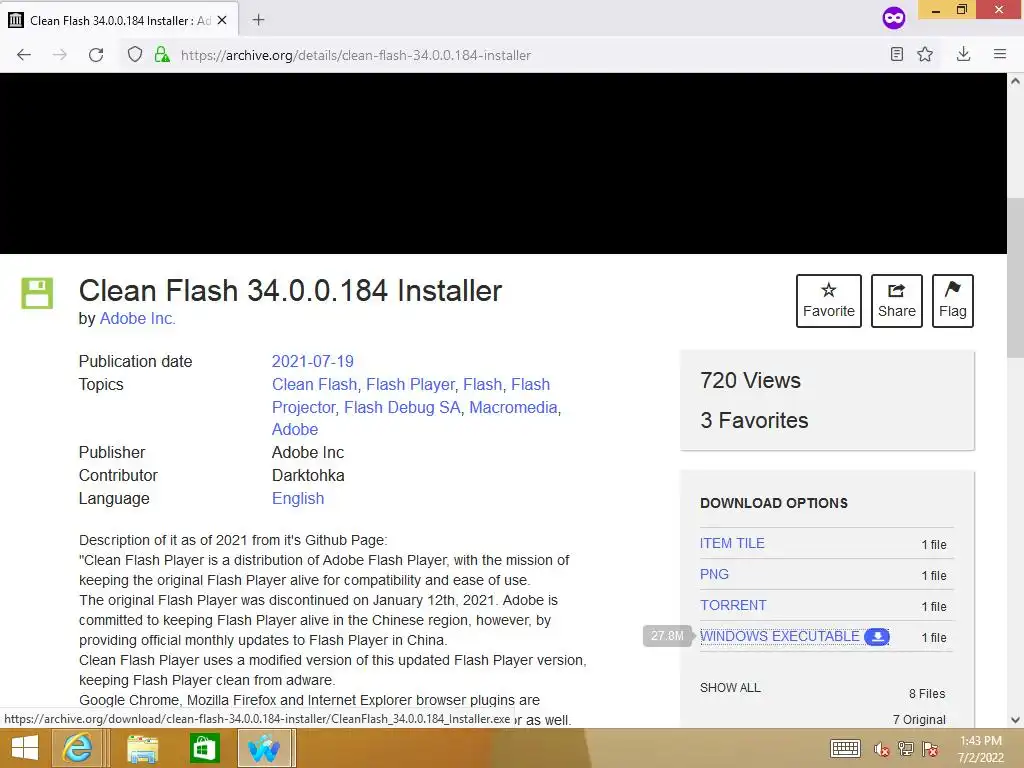Click the black media preview area
The image size is (1024, 768).
tap(504, 163)
